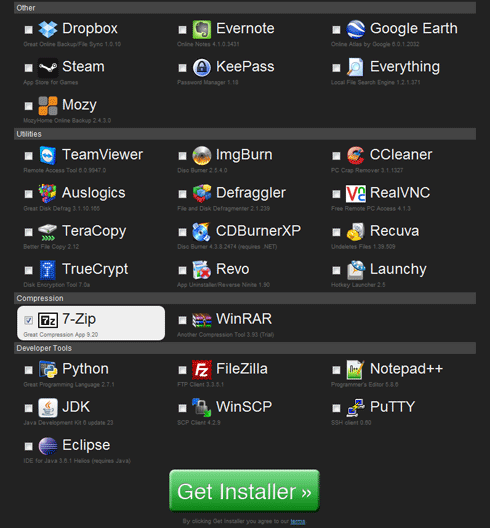Screen dimensions: 490x528
Task: Check the PuTTY checkbox
Action: tap(336, 408)
